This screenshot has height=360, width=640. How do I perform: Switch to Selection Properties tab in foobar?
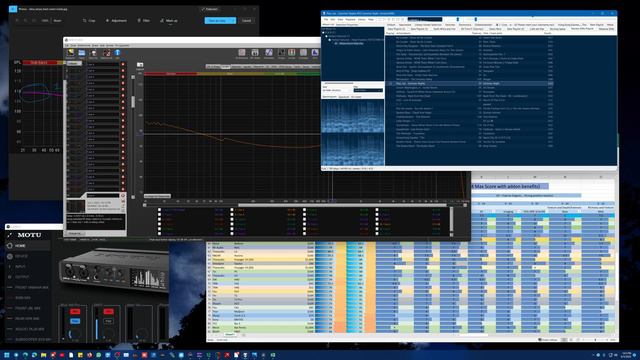[x=347, y=25]
